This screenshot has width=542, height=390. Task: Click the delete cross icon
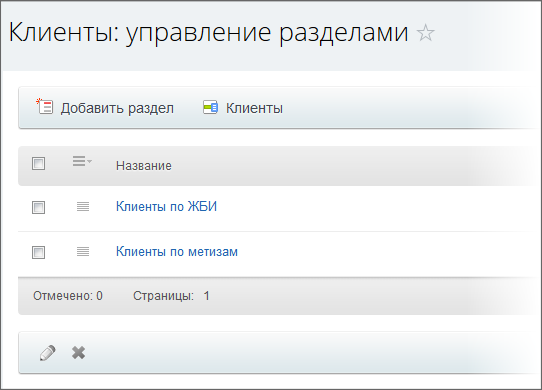click(78, 353)
